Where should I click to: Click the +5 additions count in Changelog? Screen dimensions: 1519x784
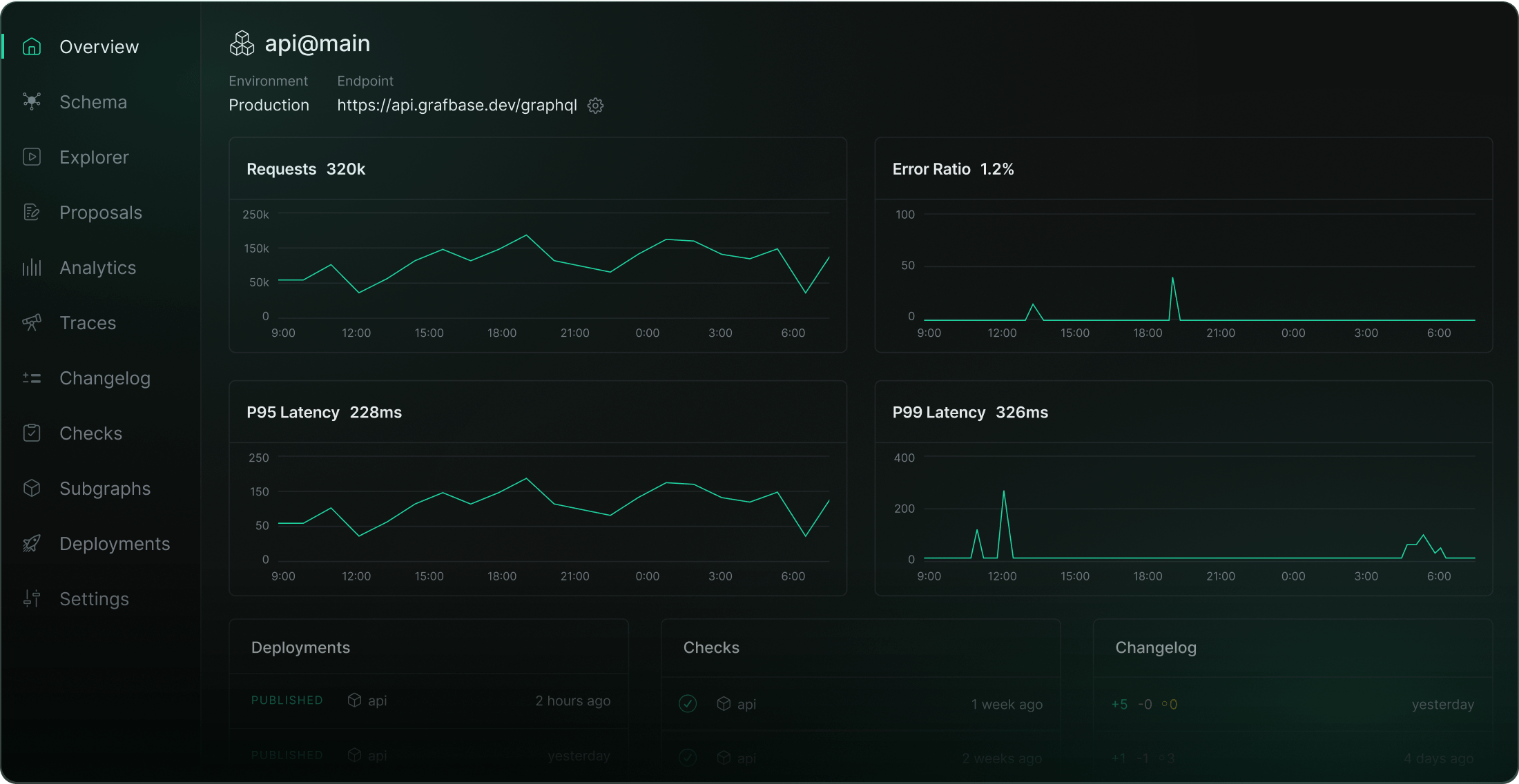(x=1119, y=705)
